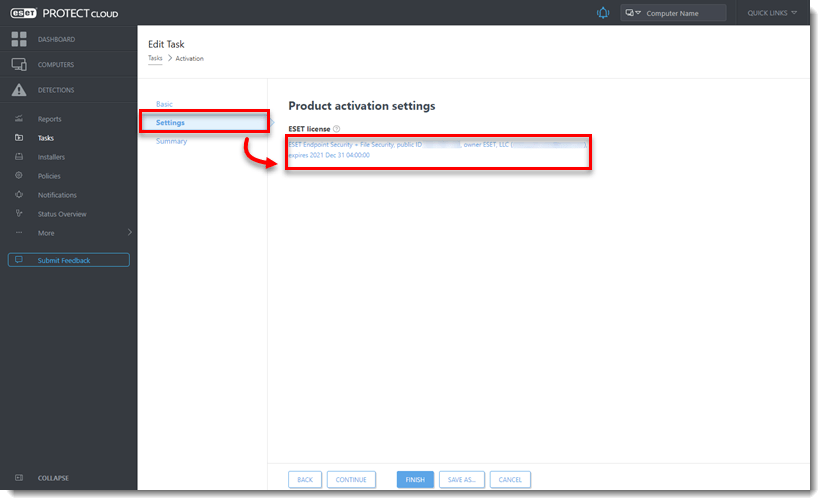Viewport: 819px width, 499px height.
Task: Collapse the sidebar via Collapse label
Action: (53, 478)
